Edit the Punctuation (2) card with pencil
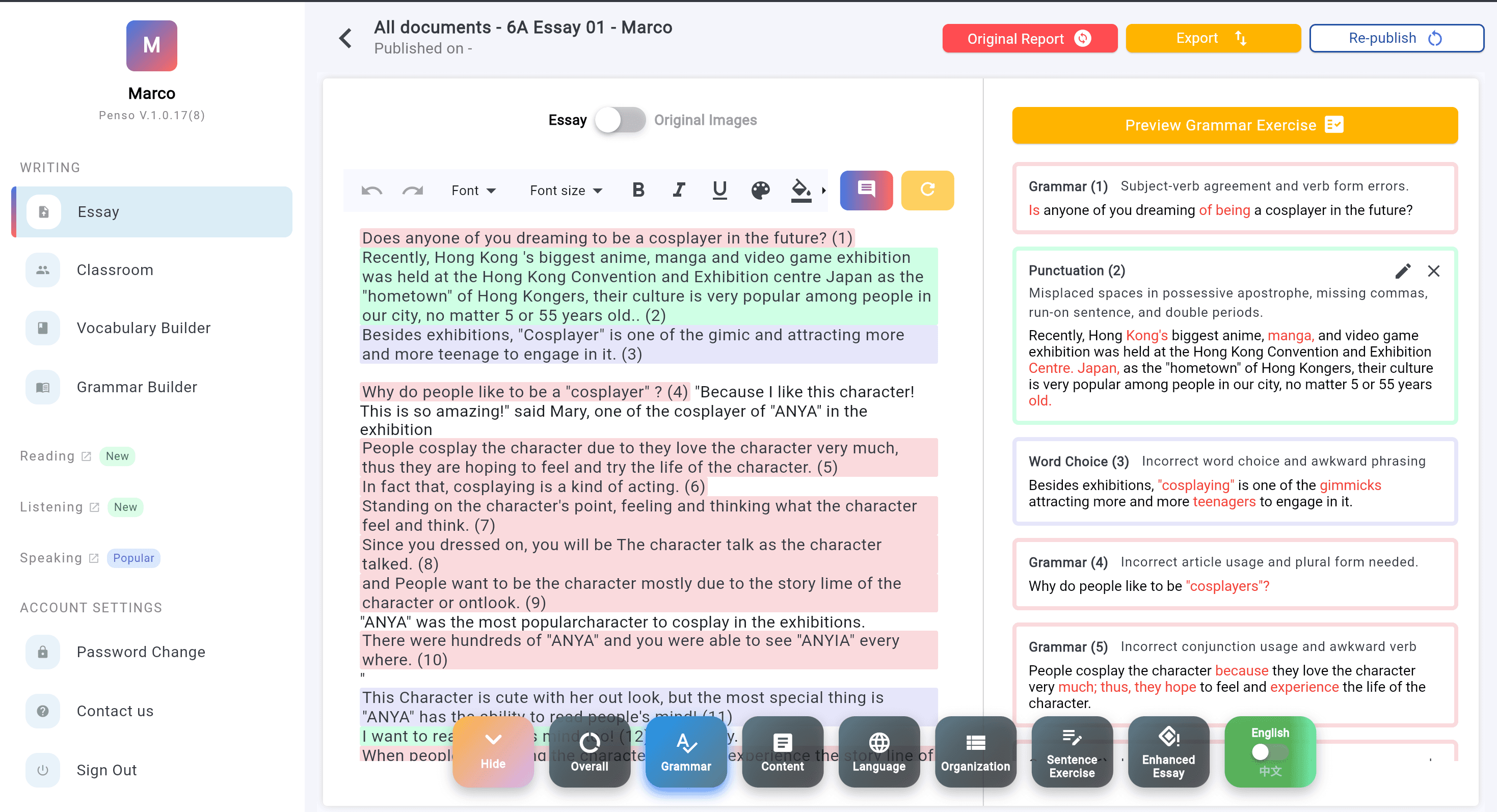This screenshot has height=812, width=1497. (1402, 270)
